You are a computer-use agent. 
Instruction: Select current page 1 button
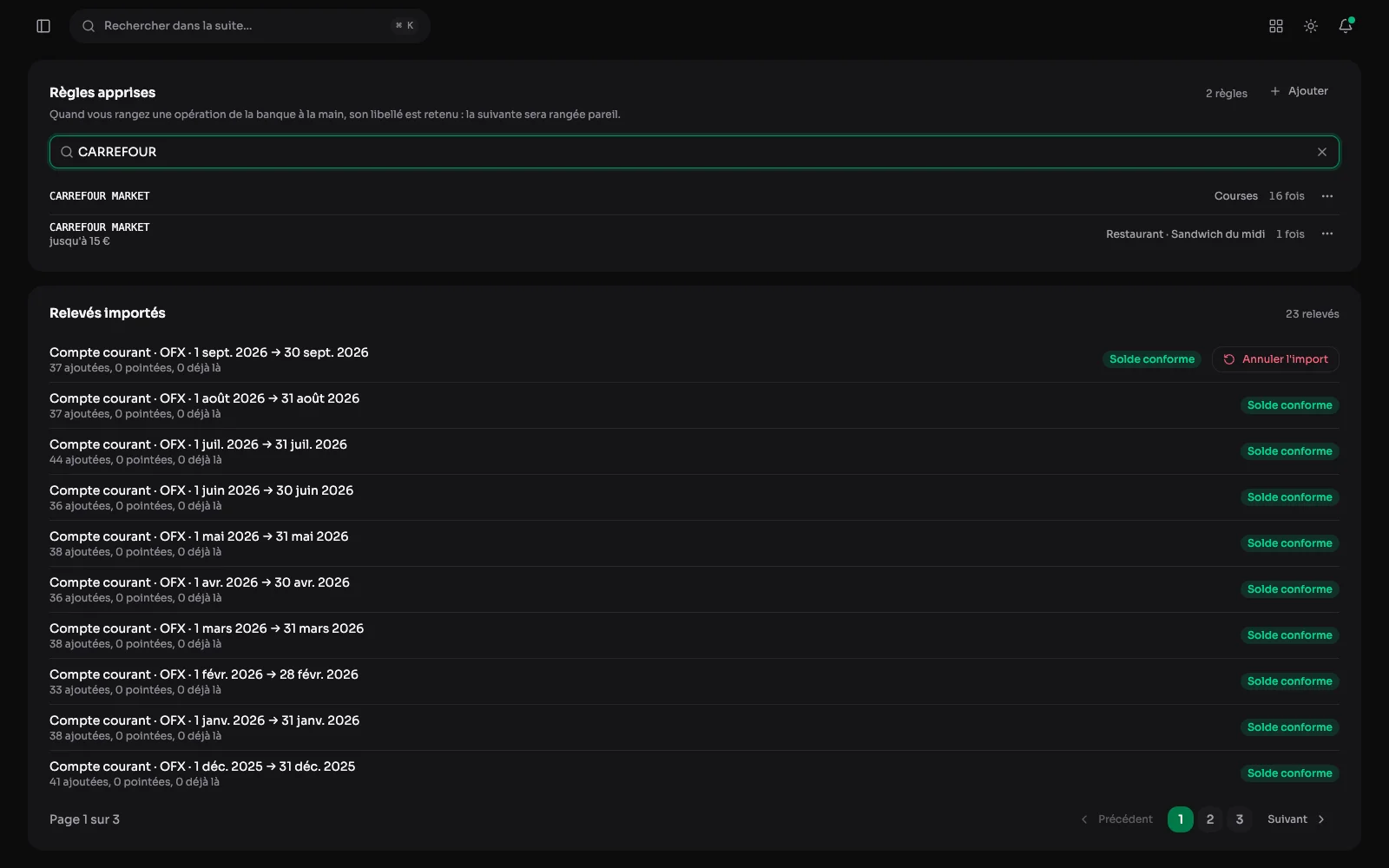[1181, 819]
